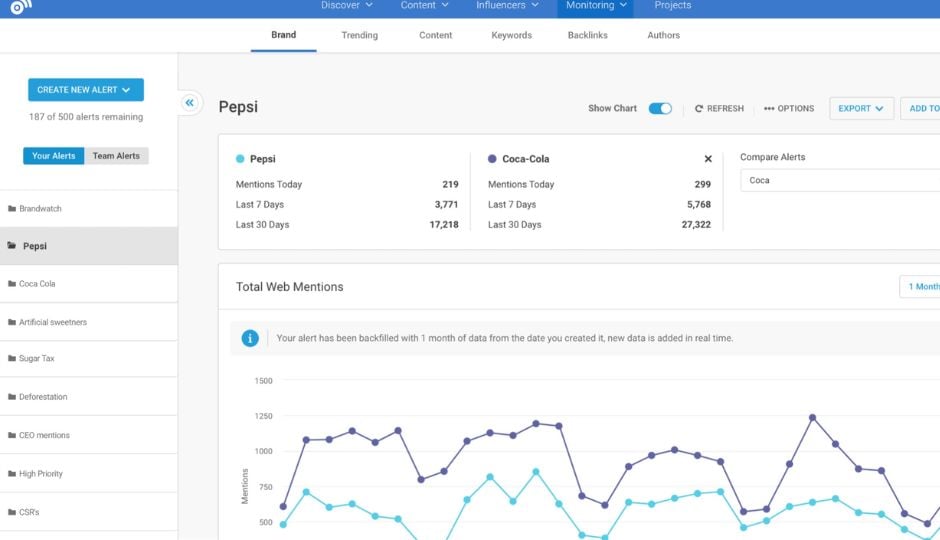
Task: Open the High Priority alert
Action: (89, 473)
